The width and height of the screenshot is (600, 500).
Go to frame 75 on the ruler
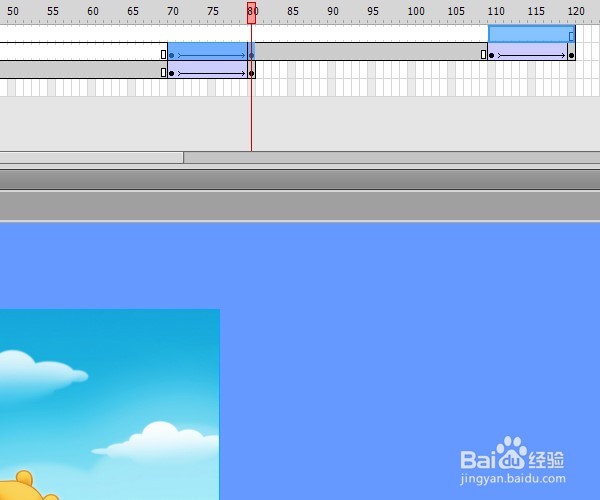(x=213, y=11)
